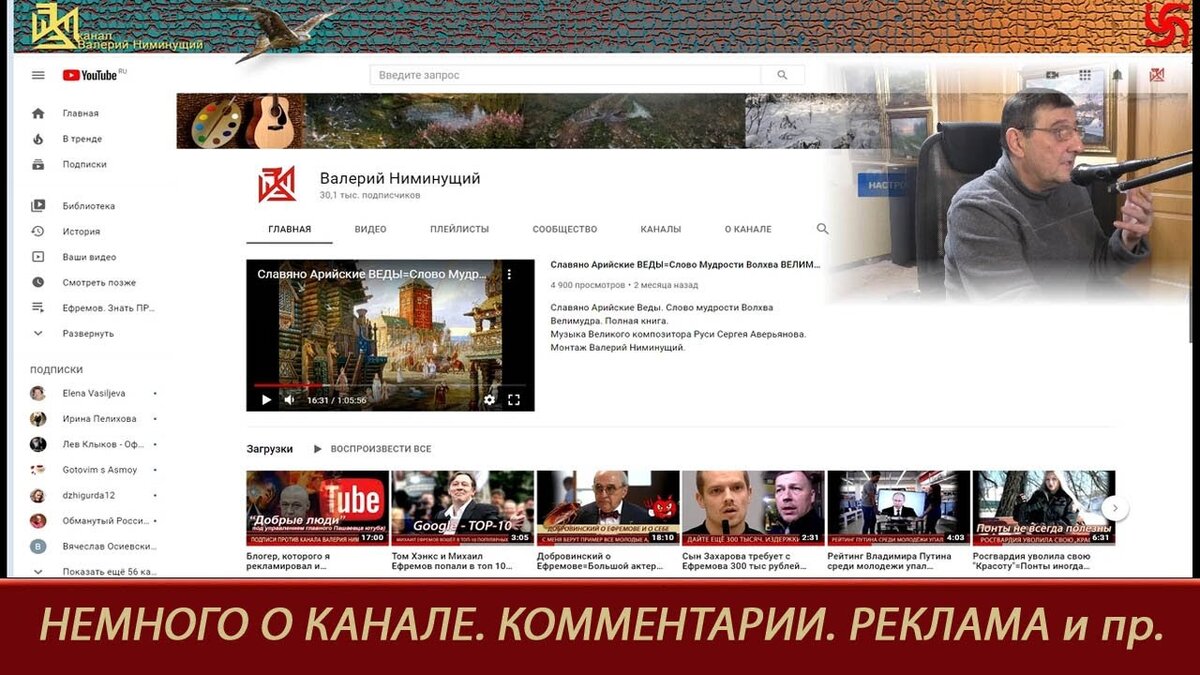Open notifications via the bell icon

click(1117, 74)
